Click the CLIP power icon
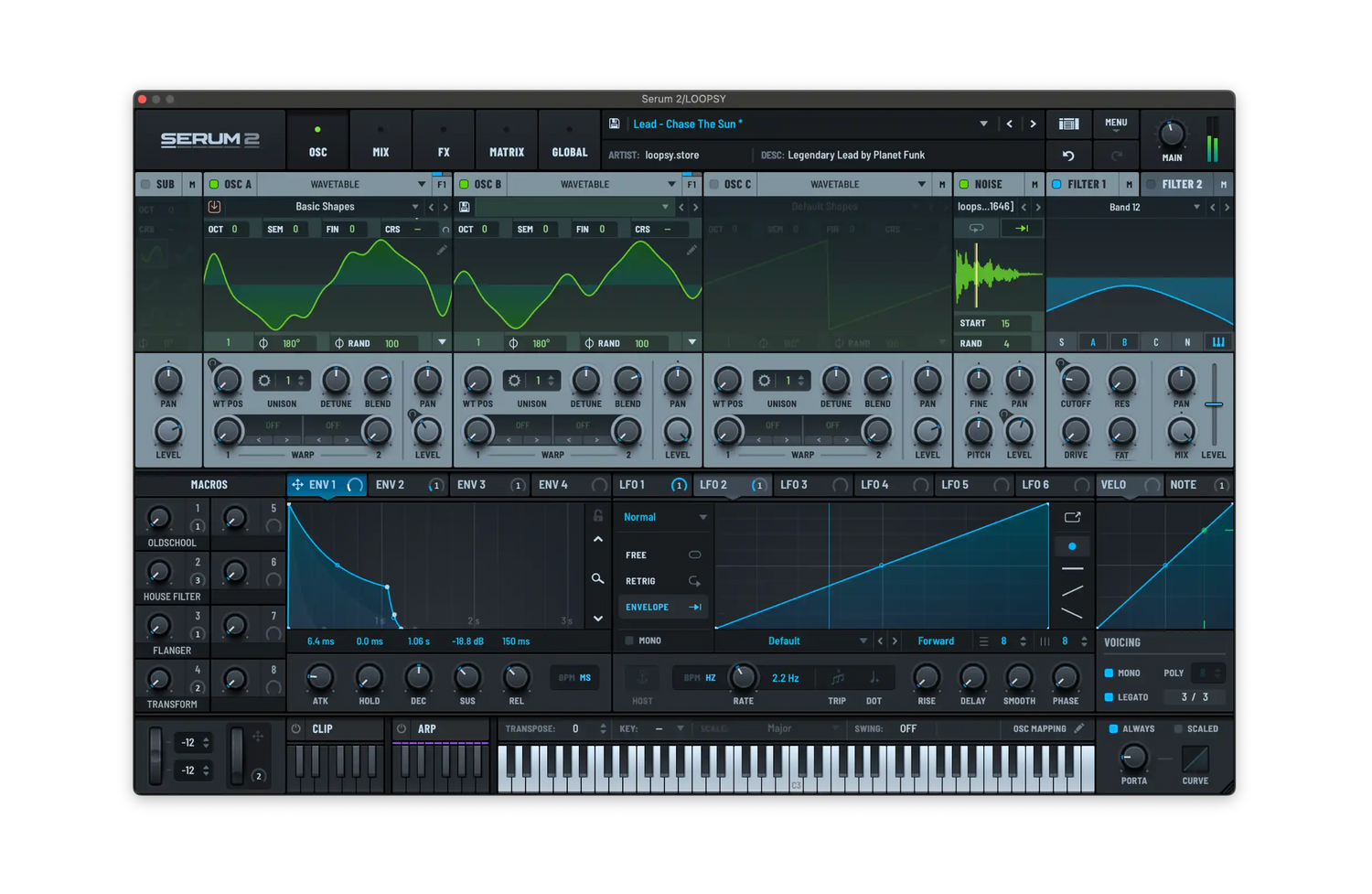The width and height of the screenshot is (1372, 894). click(296, 729)
